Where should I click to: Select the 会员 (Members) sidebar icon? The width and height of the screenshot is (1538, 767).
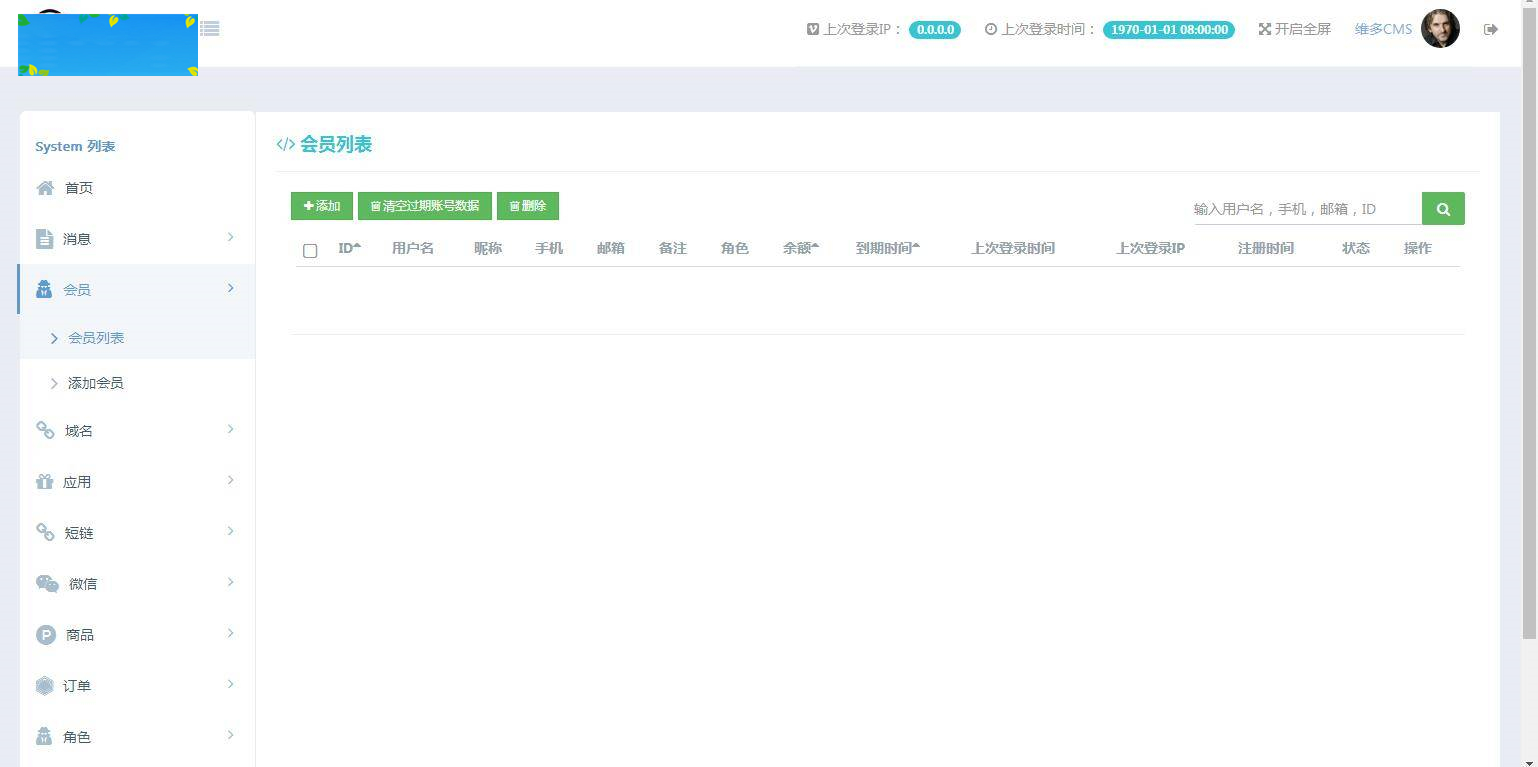click(x=44, y=289)
